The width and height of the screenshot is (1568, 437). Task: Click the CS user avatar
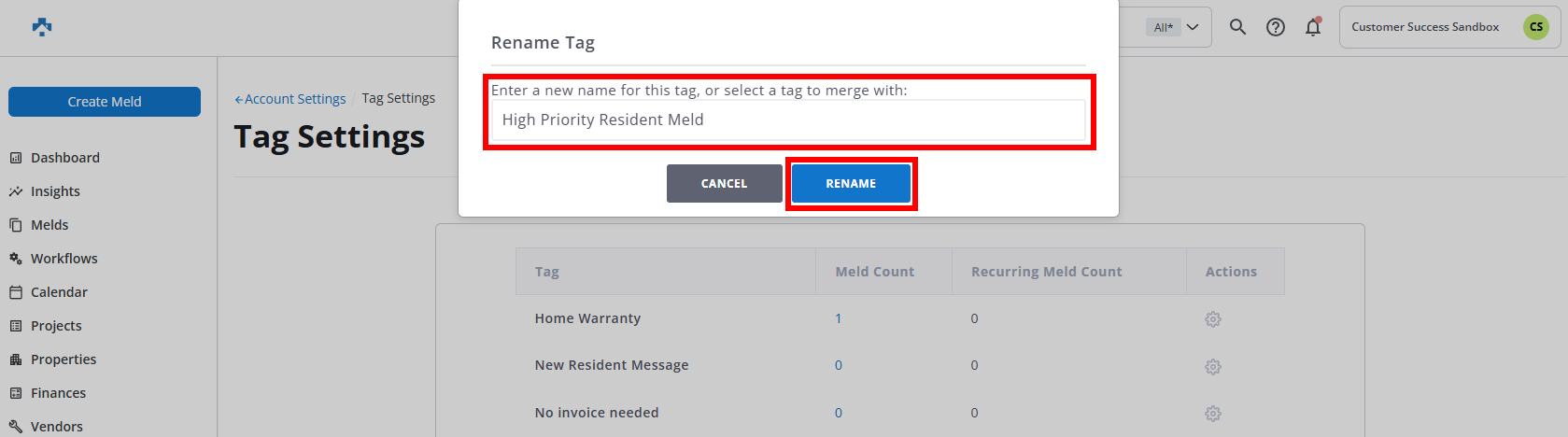pyautogui.click(x=1535, y=27)
